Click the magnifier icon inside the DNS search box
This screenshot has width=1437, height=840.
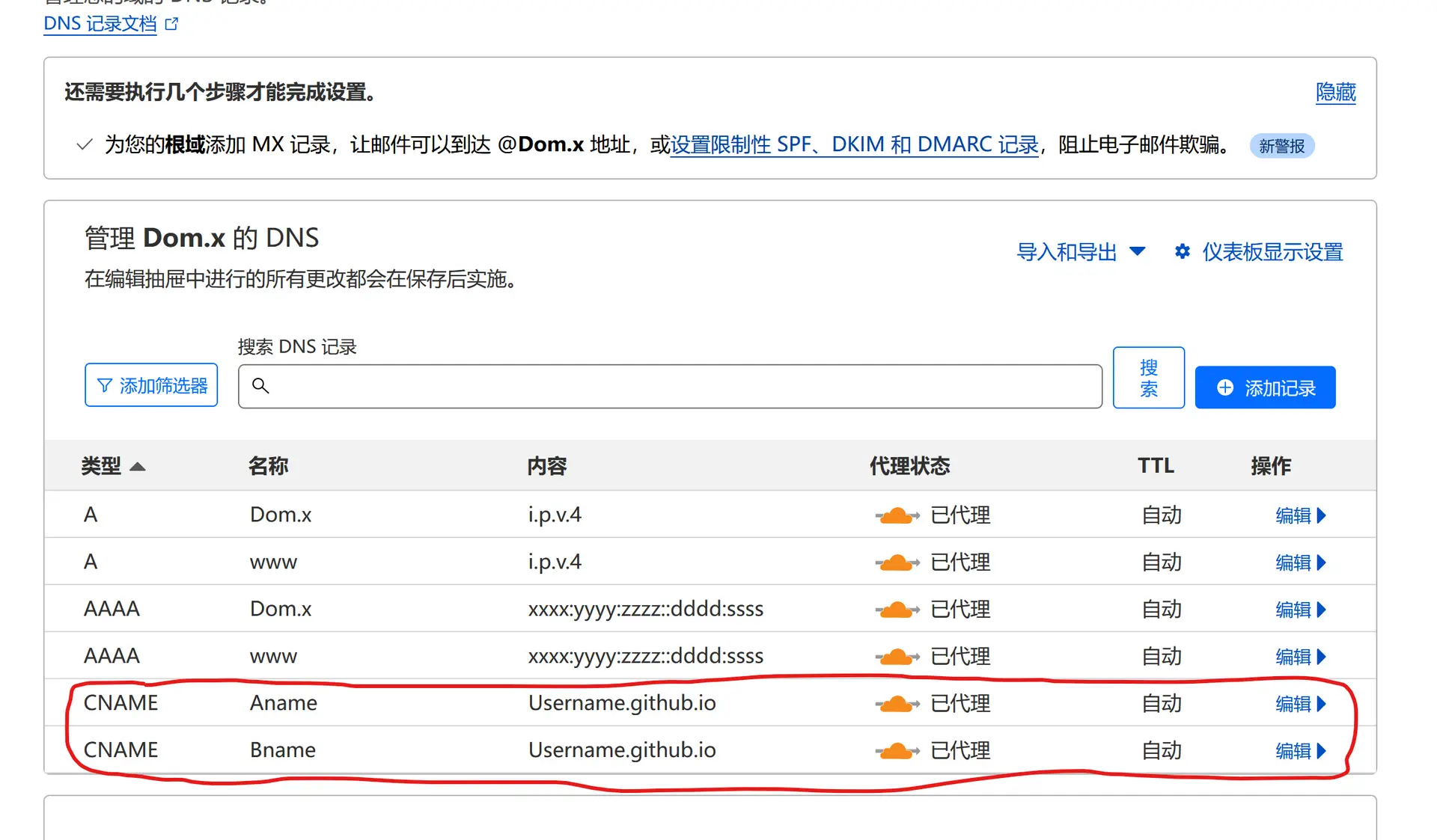[x=260, y=386]
